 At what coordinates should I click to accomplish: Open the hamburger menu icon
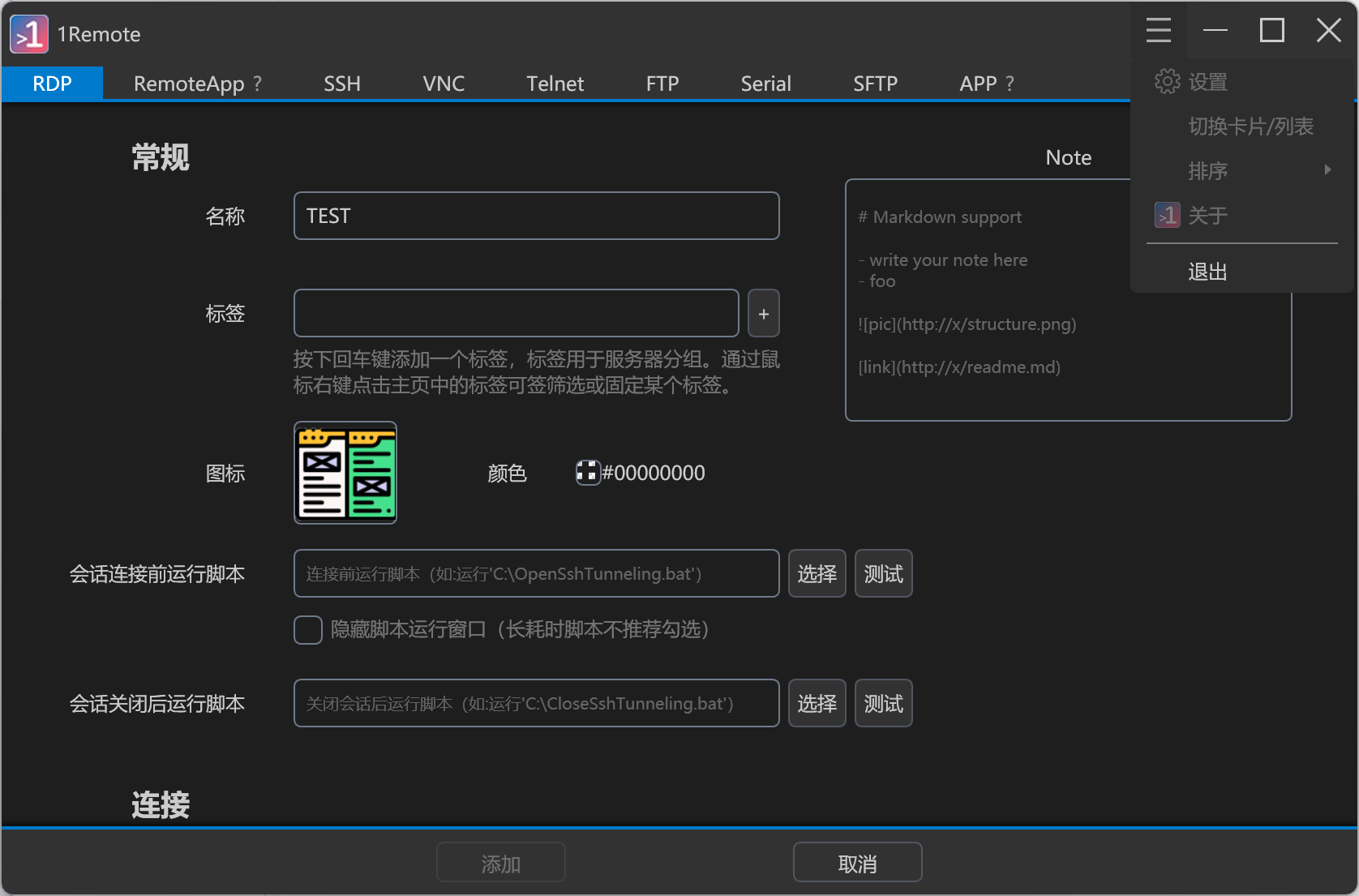(1158, 31)
